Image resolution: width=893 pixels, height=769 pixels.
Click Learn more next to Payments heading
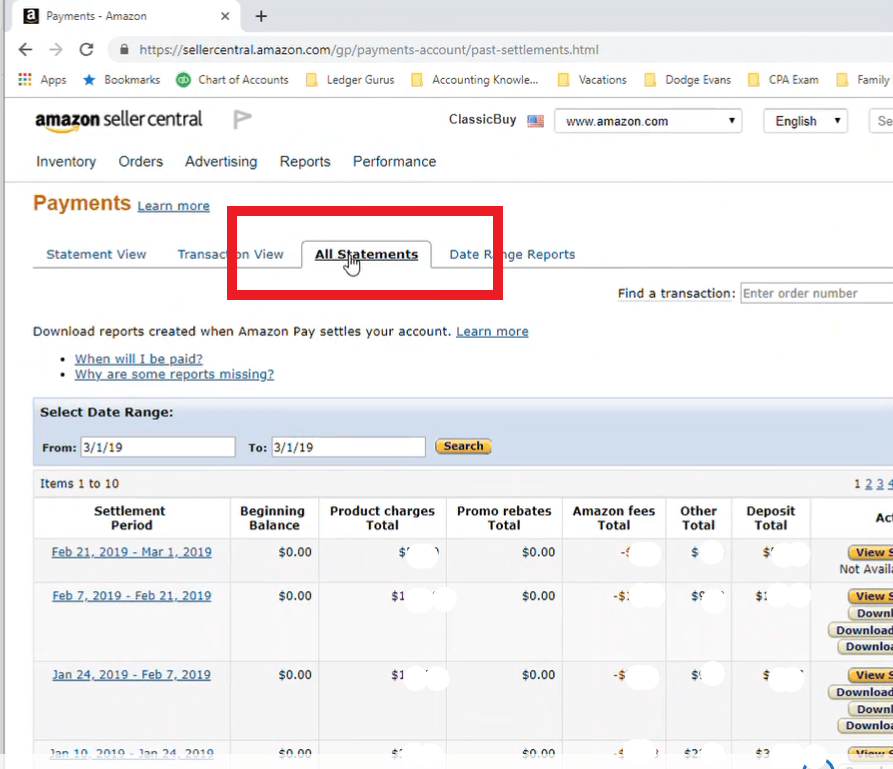[173, 206]
